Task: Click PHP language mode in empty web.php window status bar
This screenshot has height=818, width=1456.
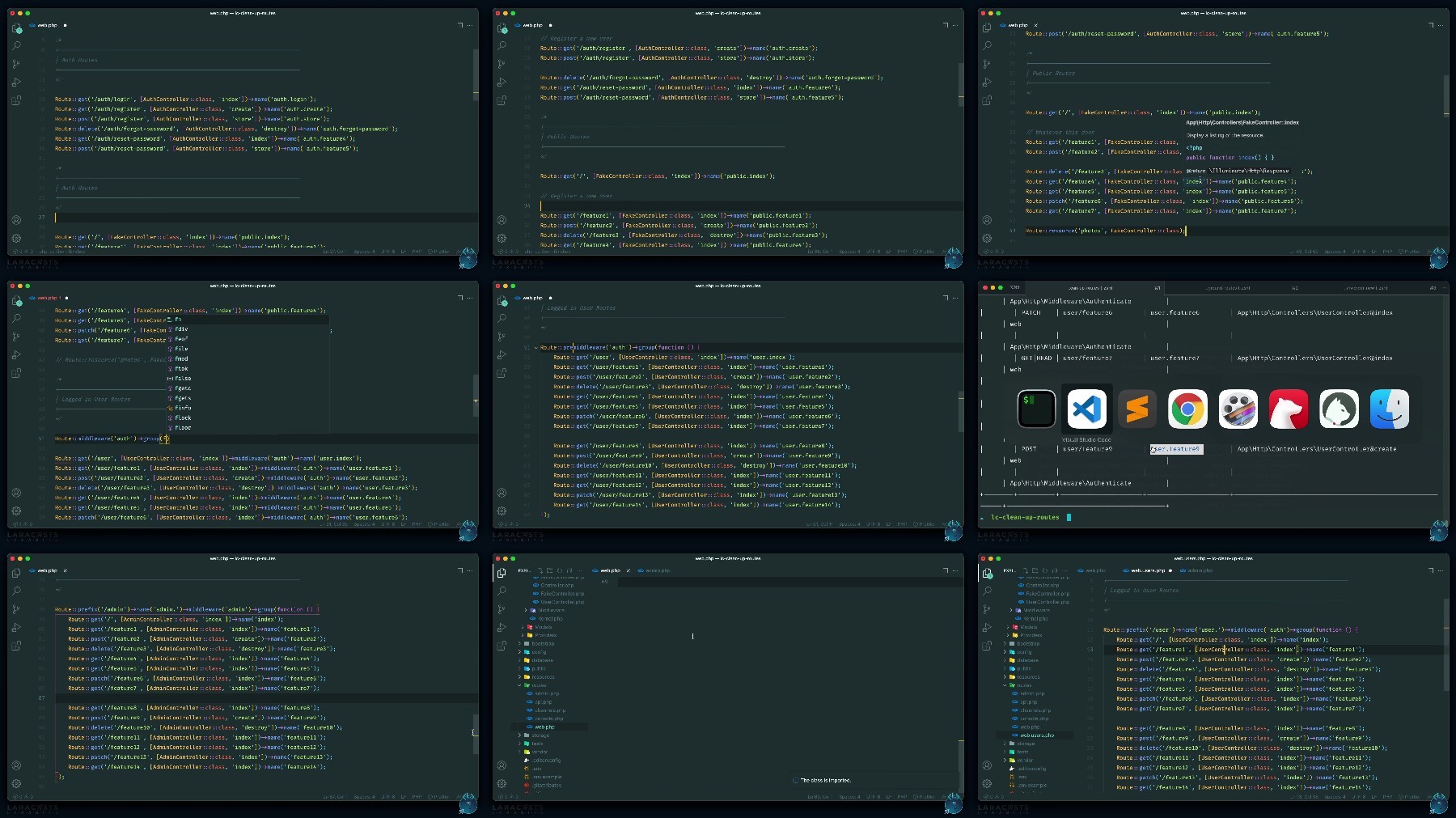Action: tap(903, 797)
